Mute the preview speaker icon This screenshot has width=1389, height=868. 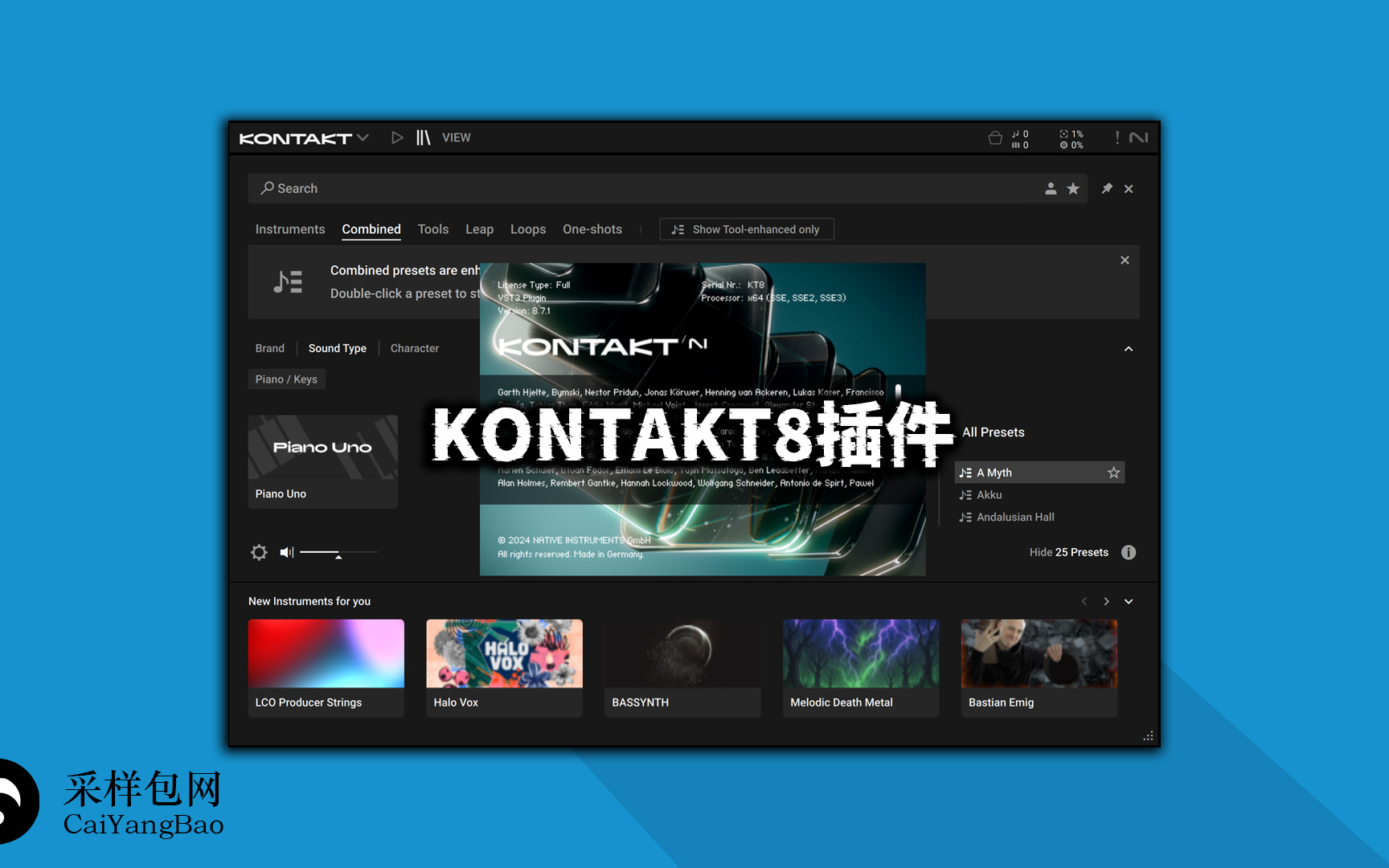(286, 552)
